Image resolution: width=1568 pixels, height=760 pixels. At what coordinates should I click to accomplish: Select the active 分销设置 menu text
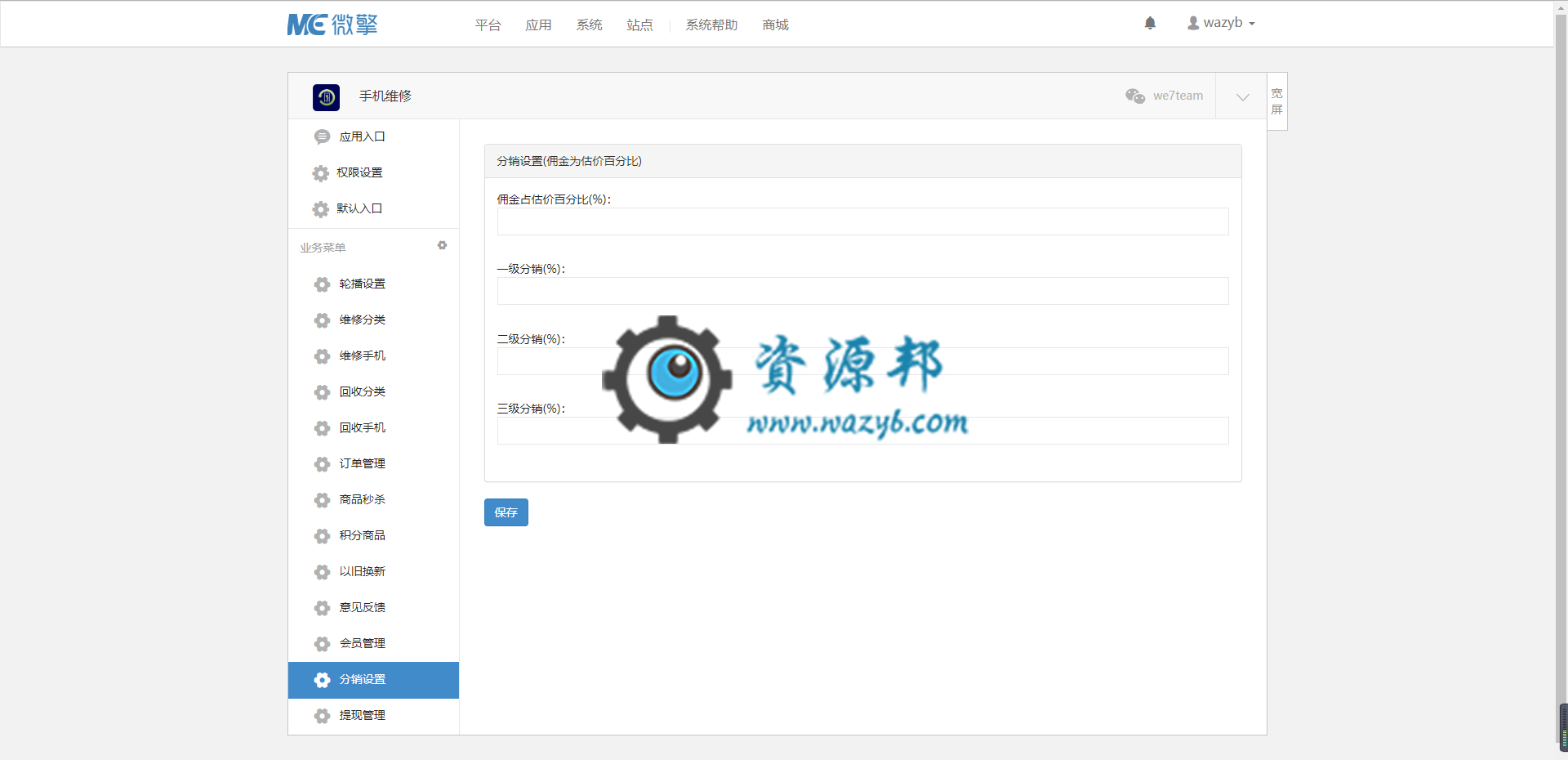tap(362, 680)
